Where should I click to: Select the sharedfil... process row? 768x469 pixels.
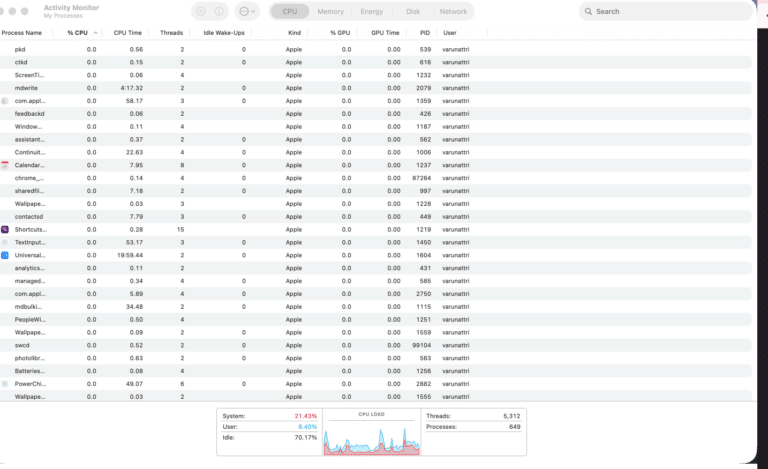click(x=376, y=191)
